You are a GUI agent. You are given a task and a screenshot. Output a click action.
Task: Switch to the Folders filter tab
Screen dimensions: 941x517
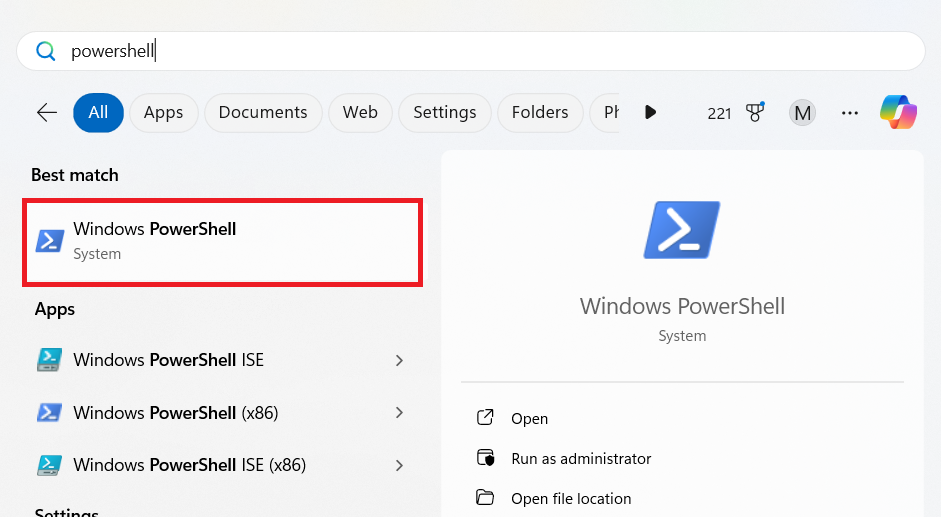[x=540, y=112]
